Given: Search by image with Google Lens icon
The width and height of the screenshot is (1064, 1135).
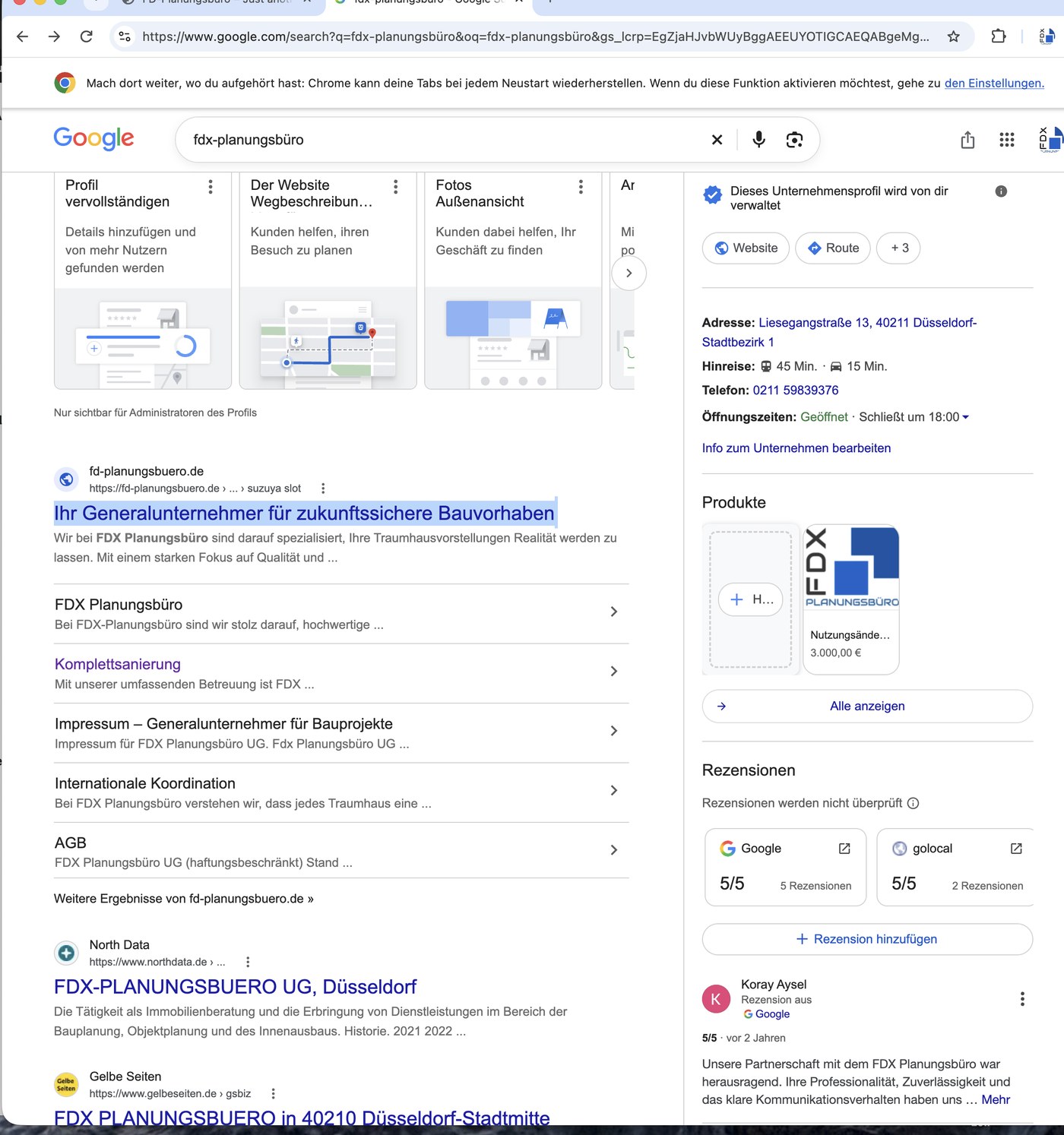Looking at the screenshot, I should coord(794,140).
